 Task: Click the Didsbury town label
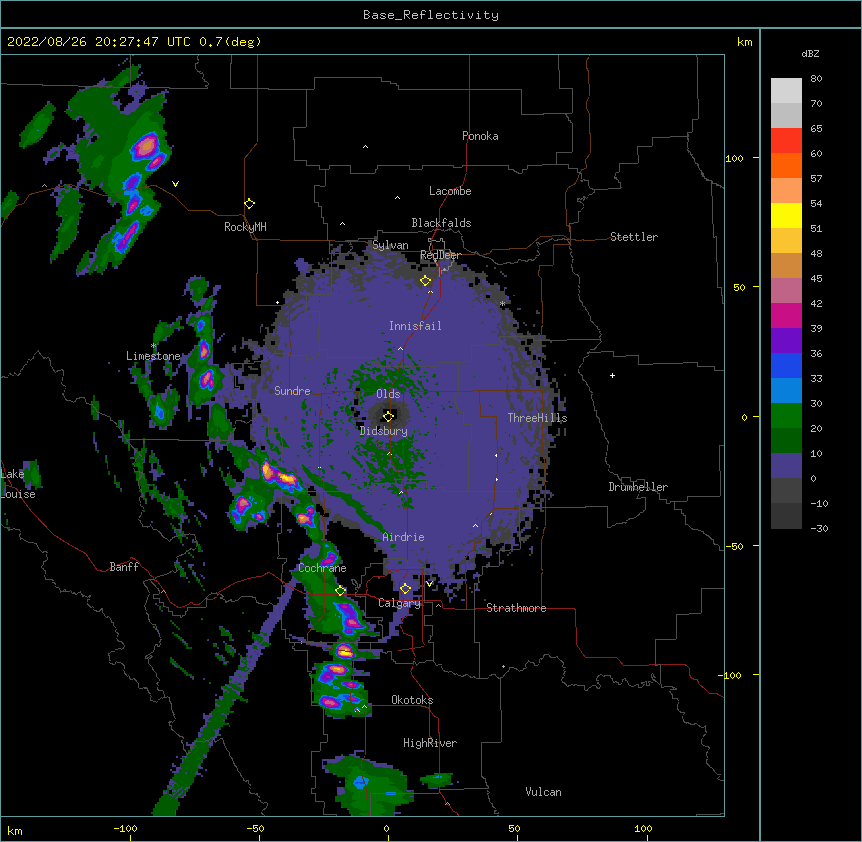click(x=383, y=431)
